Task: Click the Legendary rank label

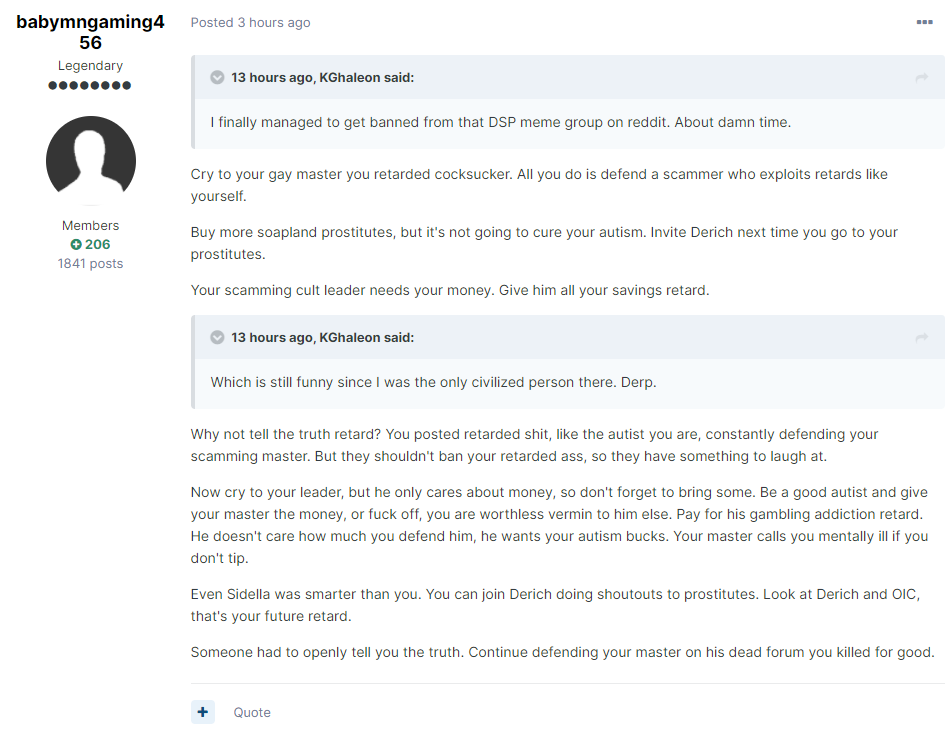Action: (90, 65)
